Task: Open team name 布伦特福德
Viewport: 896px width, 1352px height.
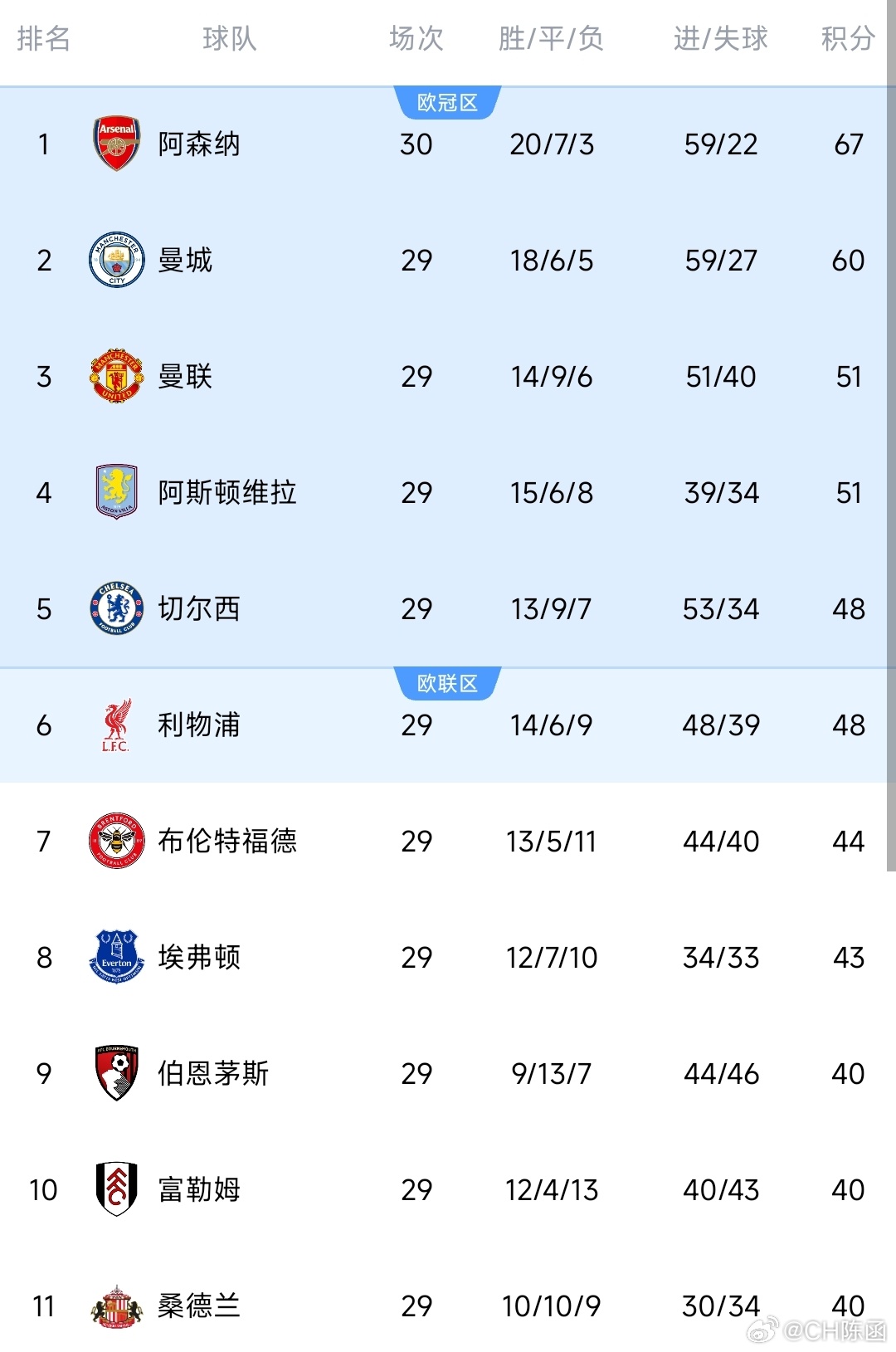Action: pos(227,842)
